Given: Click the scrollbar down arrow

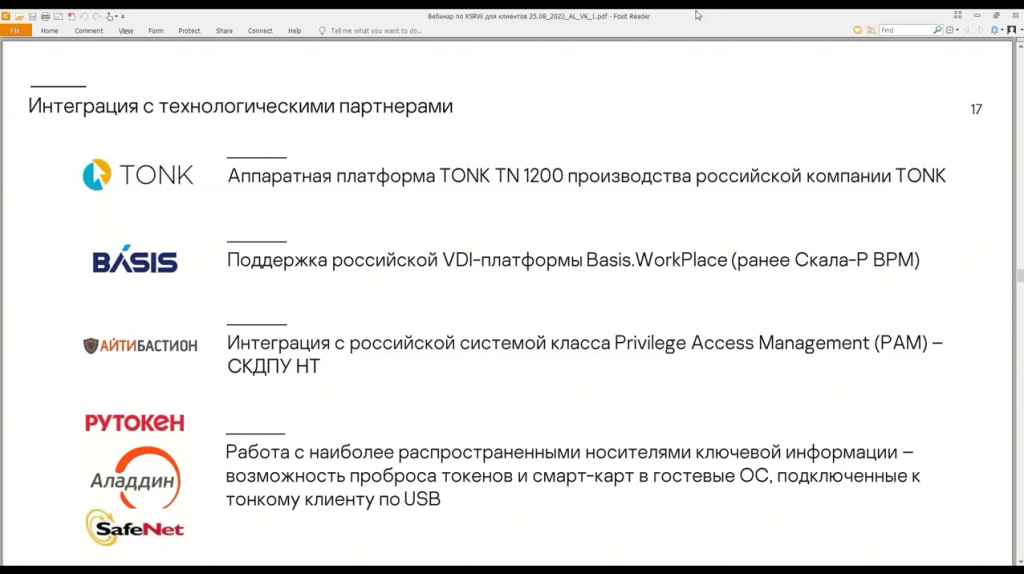Looking at the screenshot, I should tap(1020, 560).
